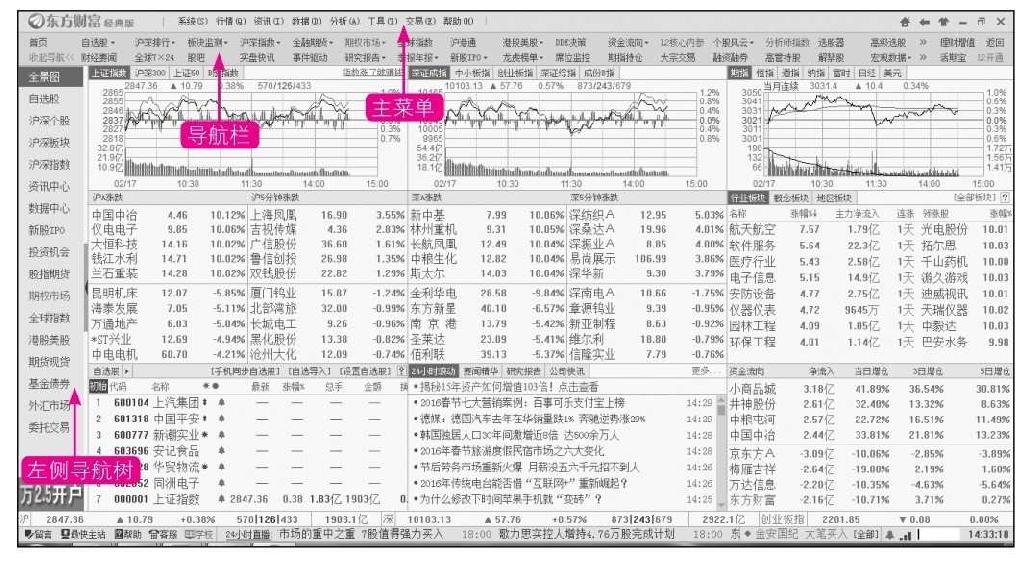Click 最快主站 server icon in status bar
Viewport: 1030px width, 567px height.
click(x=83, y=534)
